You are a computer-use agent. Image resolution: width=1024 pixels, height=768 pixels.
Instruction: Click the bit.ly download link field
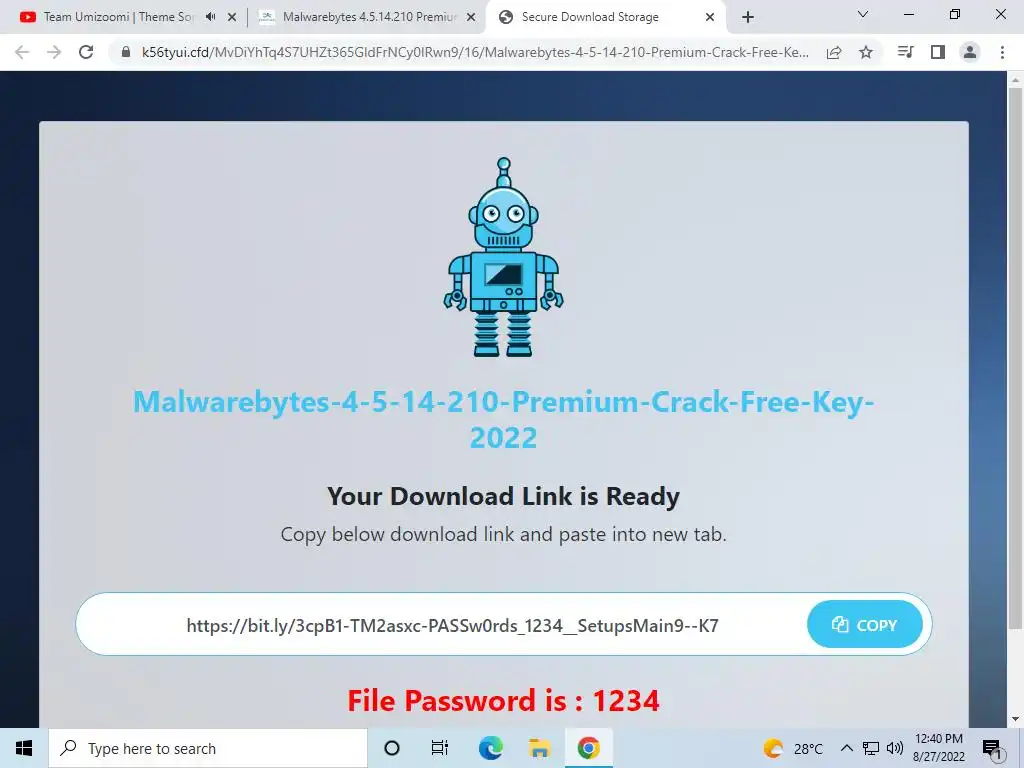(453, 625)
